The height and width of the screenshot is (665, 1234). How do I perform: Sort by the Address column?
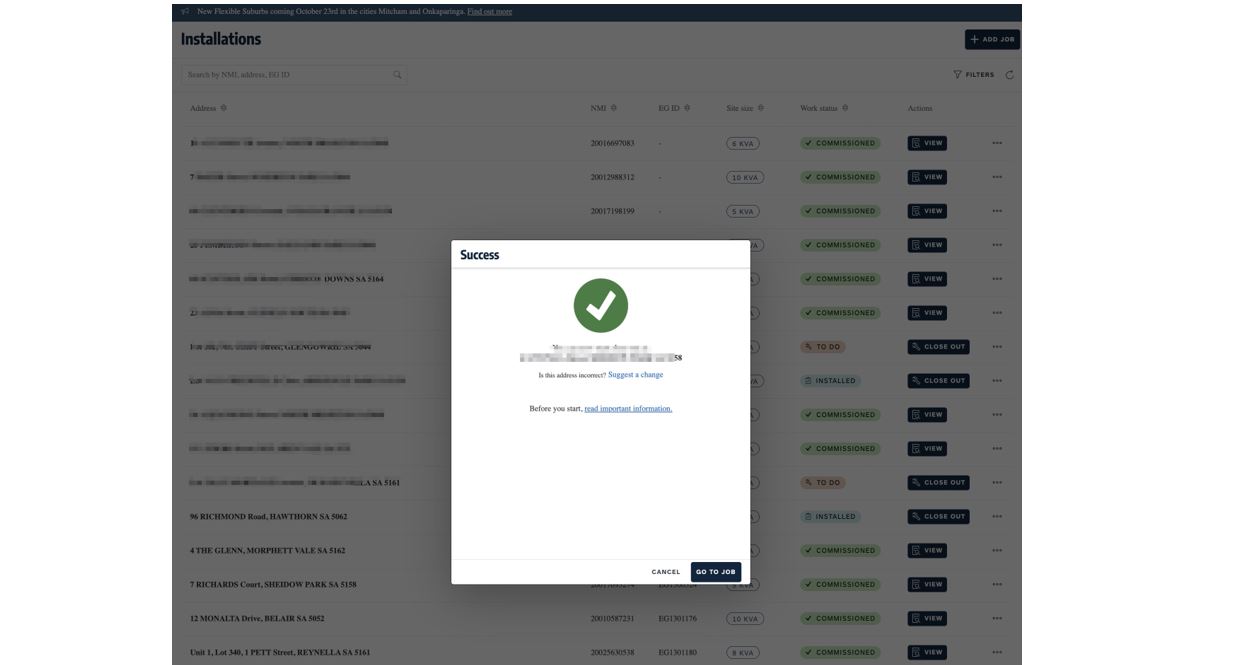(x=223, y=108)
